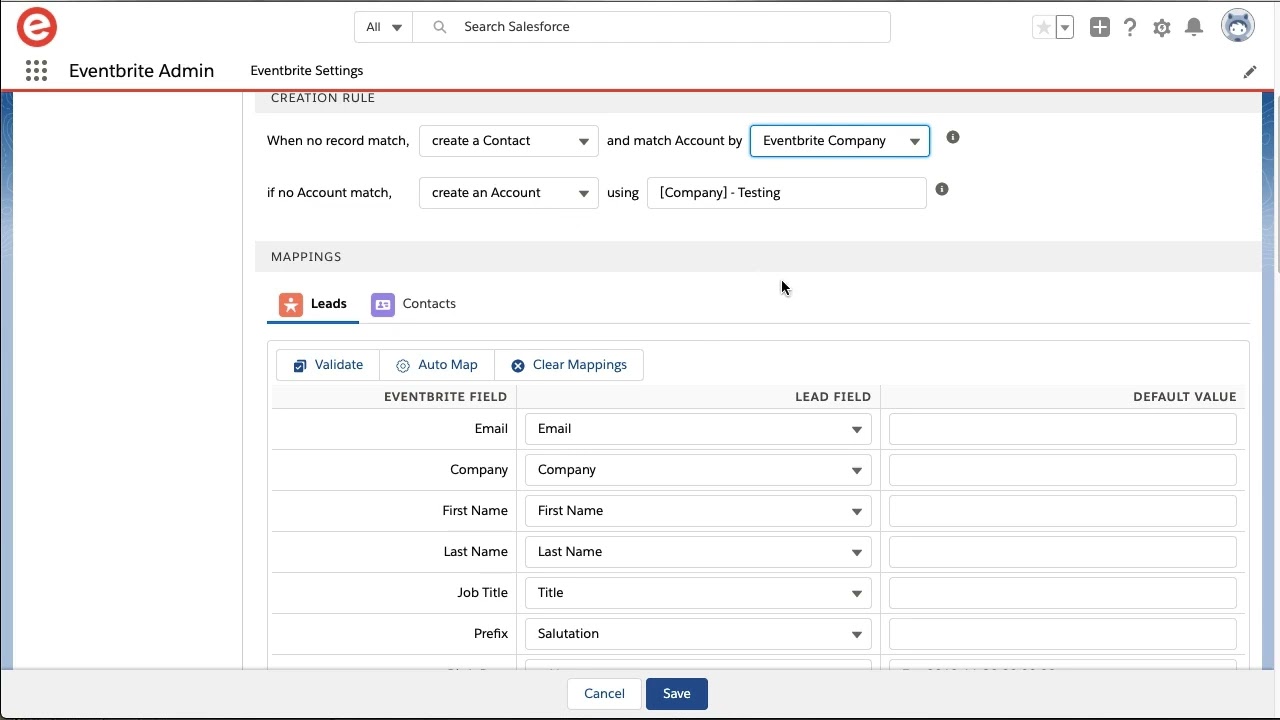Click the Auto Map button

[437, 365]
